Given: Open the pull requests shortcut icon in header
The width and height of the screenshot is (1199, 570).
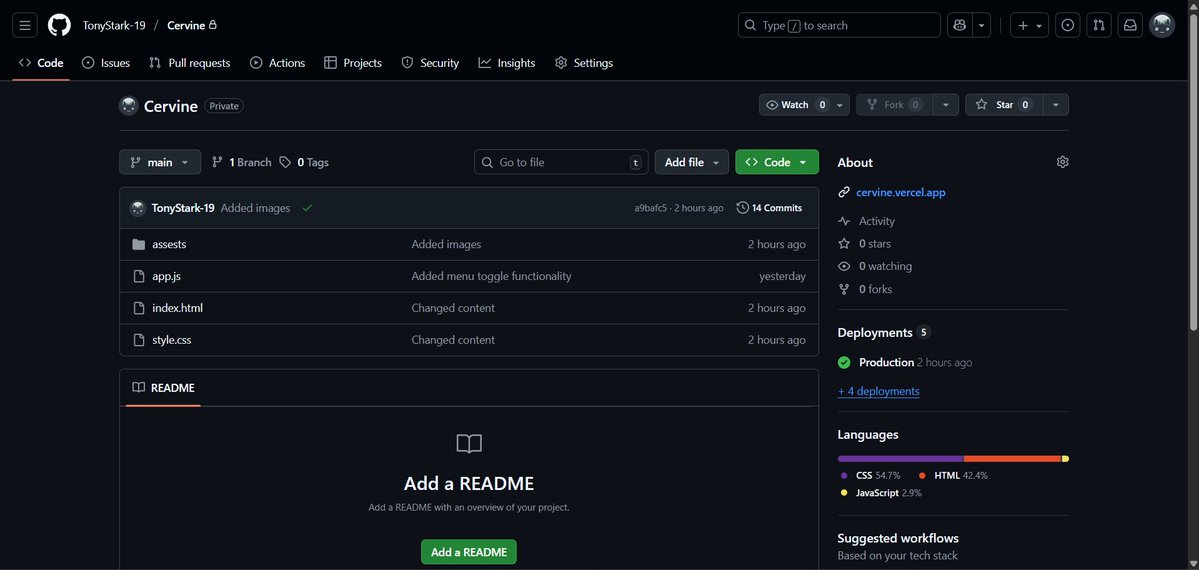Looking at the screenshot, I should pyautogui.click(x=1099, y=25).
